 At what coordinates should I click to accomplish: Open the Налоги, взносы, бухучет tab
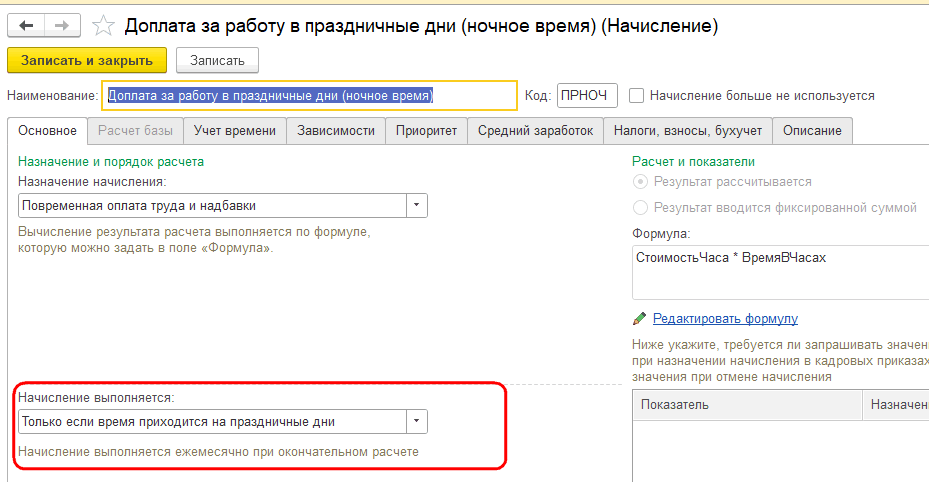pos(688,131)
